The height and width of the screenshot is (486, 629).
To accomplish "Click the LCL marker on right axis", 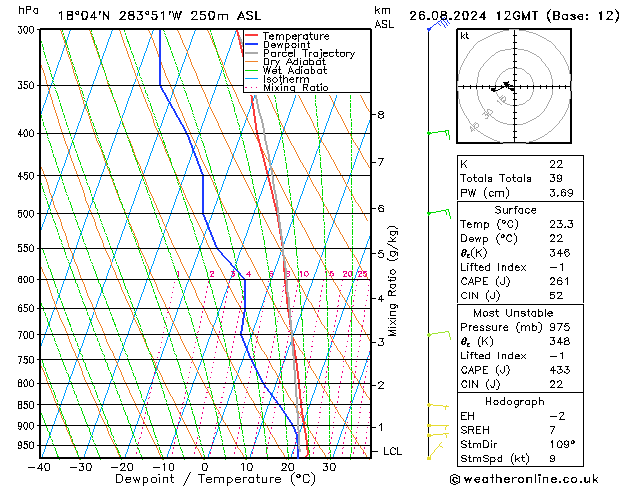I will [x=394, y=452].
